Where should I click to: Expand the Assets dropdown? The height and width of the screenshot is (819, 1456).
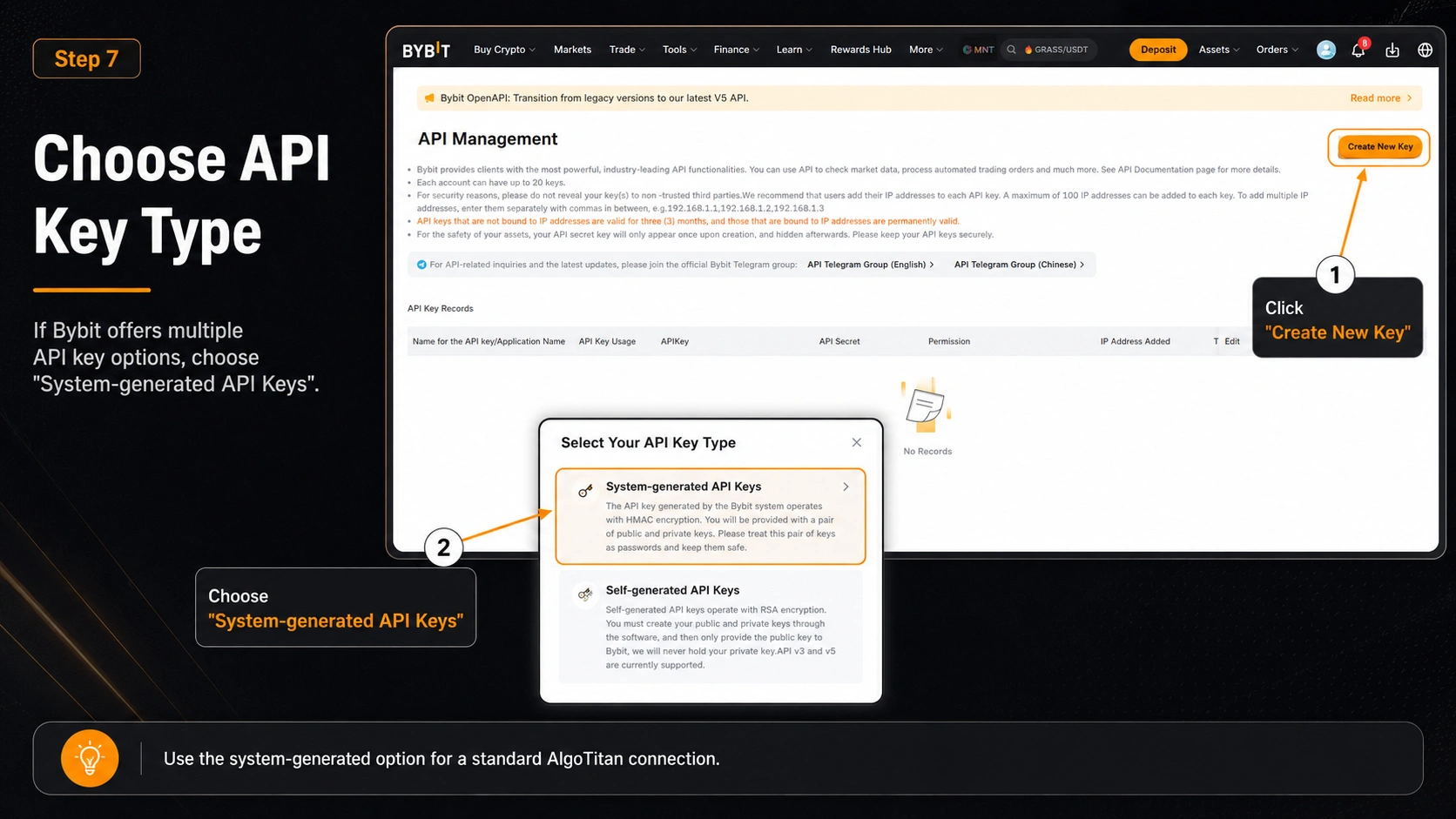[1218, 50]
